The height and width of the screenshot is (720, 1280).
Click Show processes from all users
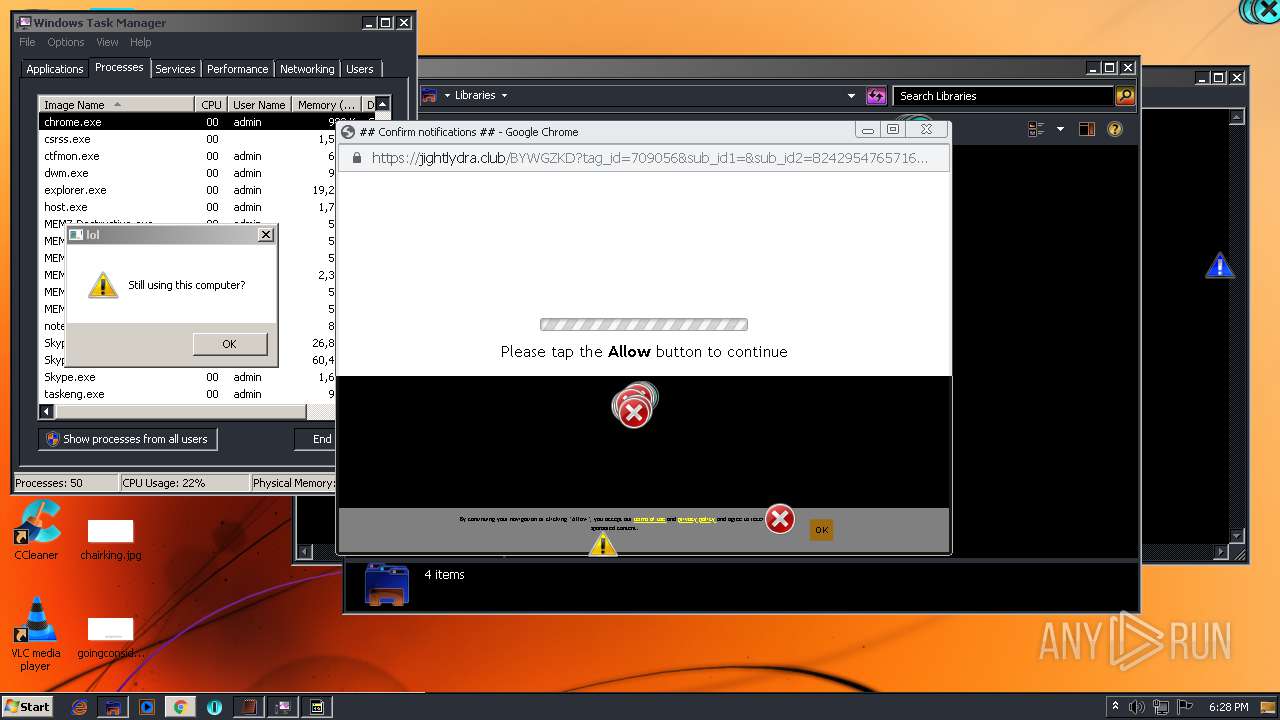pyautogui.click(x=128, y=439)
